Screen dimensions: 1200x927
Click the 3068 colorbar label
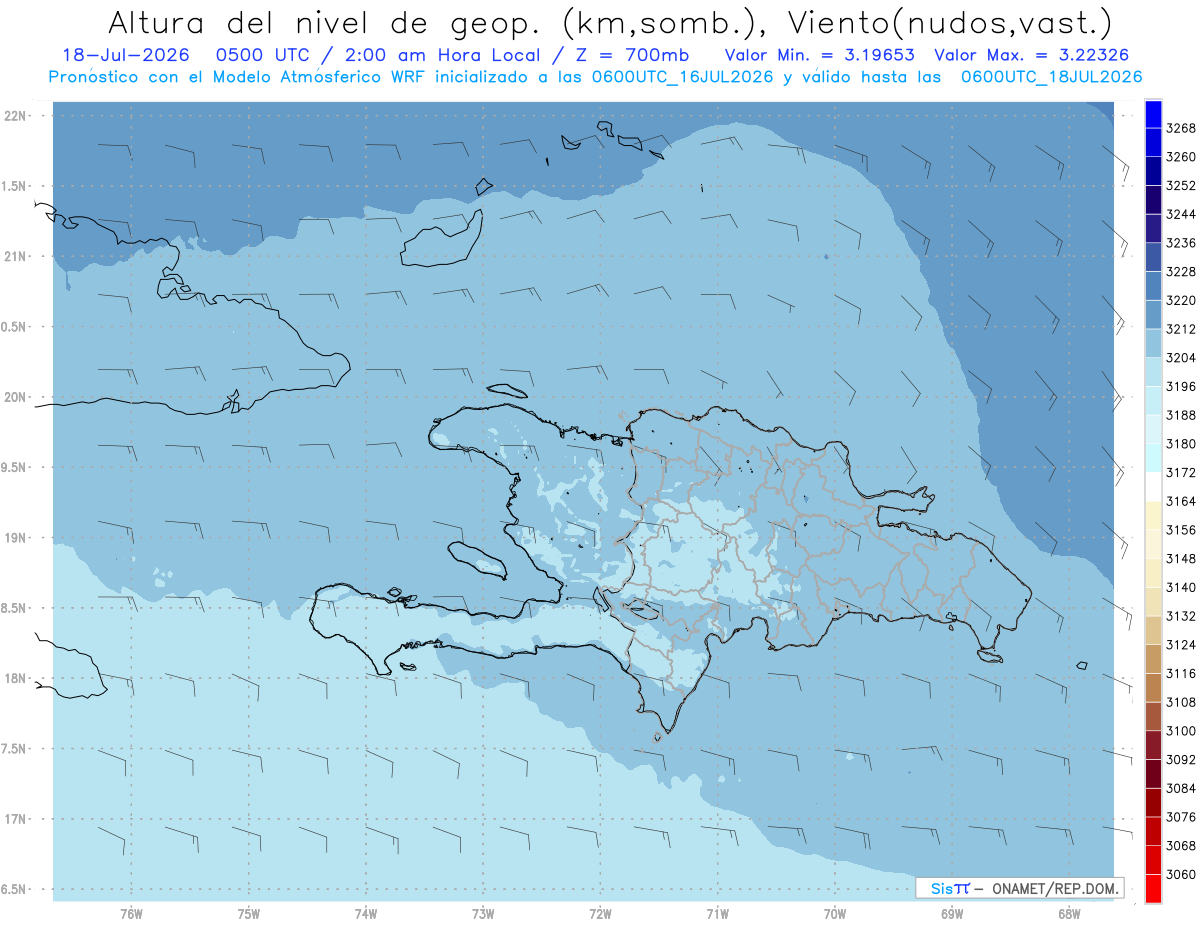click(1180, 845)
